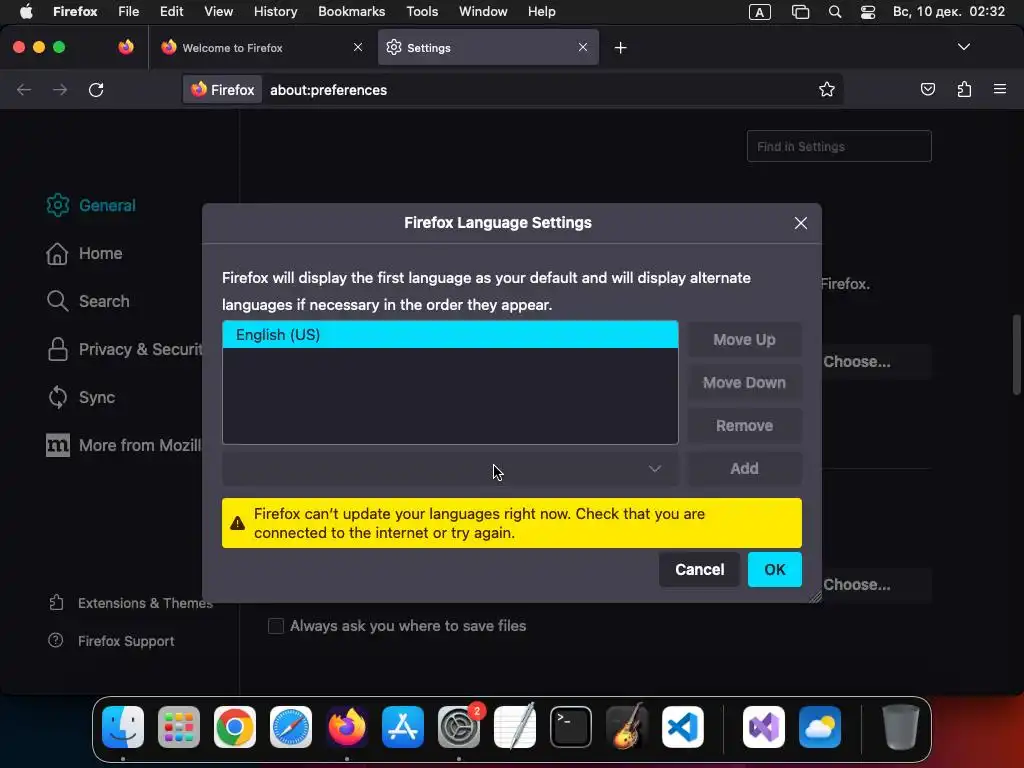The width and height of the screenshot is (1024, 768).
Task: Open Extensions & Themes link
Action: 131,603
